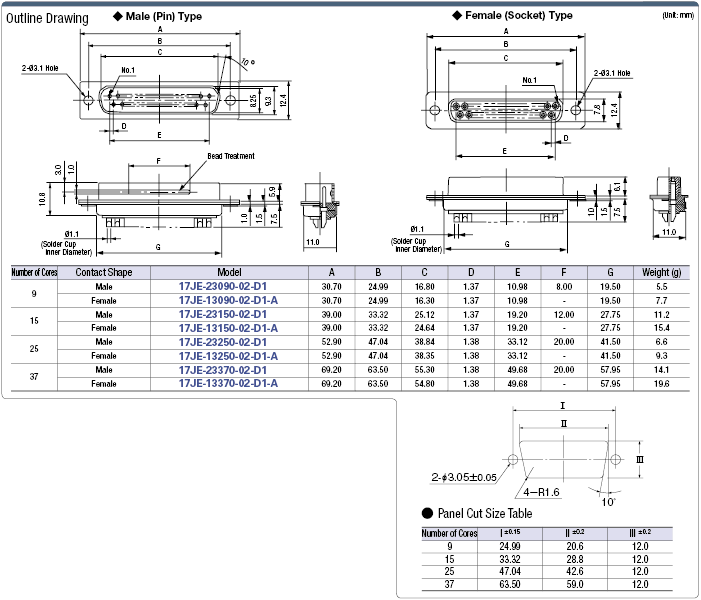Click the weight value 19.6
The height and width of the screenshot is (600, 701).
tap(662, 384)
